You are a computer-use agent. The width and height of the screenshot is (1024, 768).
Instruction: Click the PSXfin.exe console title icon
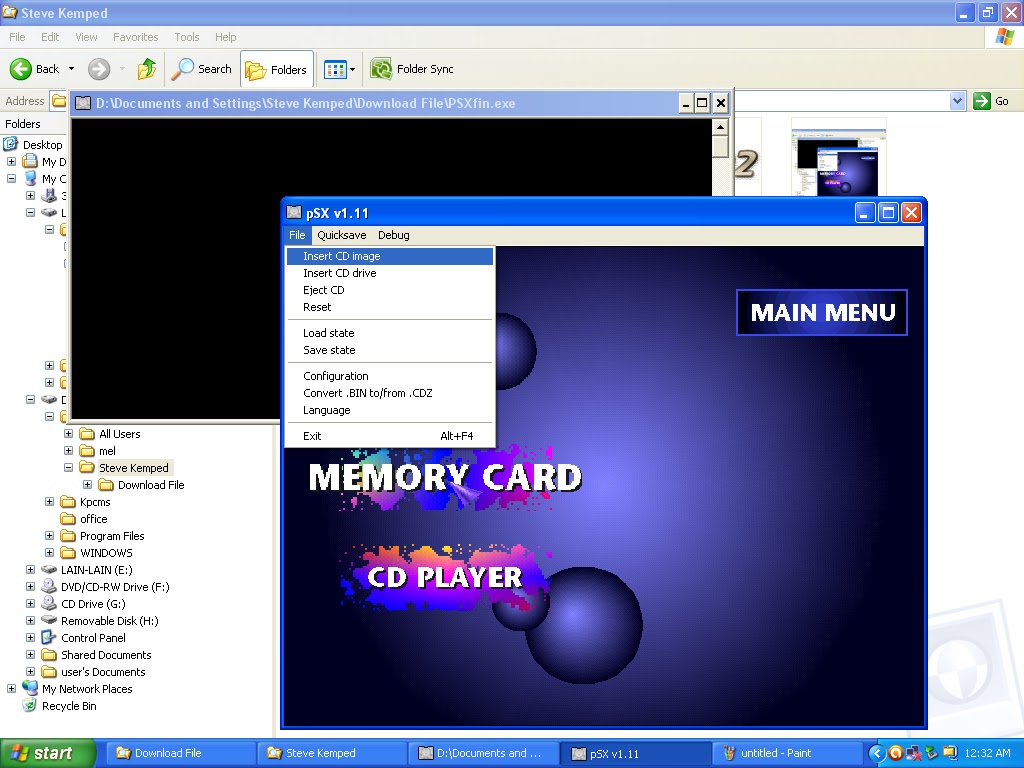pyautogui.click(x=82, y=103)
